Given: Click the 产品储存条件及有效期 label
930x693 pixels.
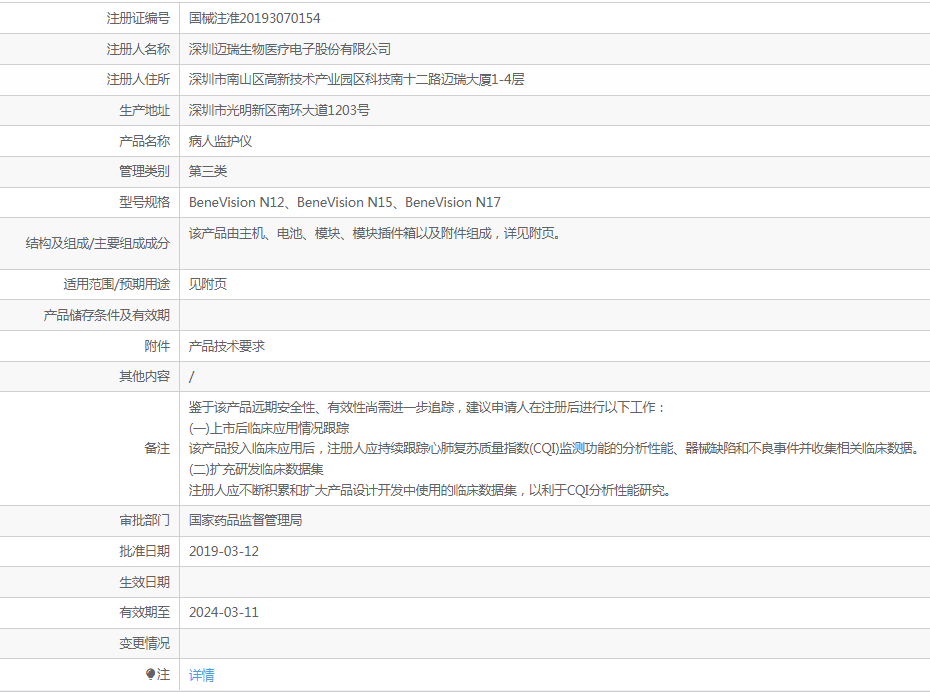Looking at the screenshot, I should tap(107, 315).
